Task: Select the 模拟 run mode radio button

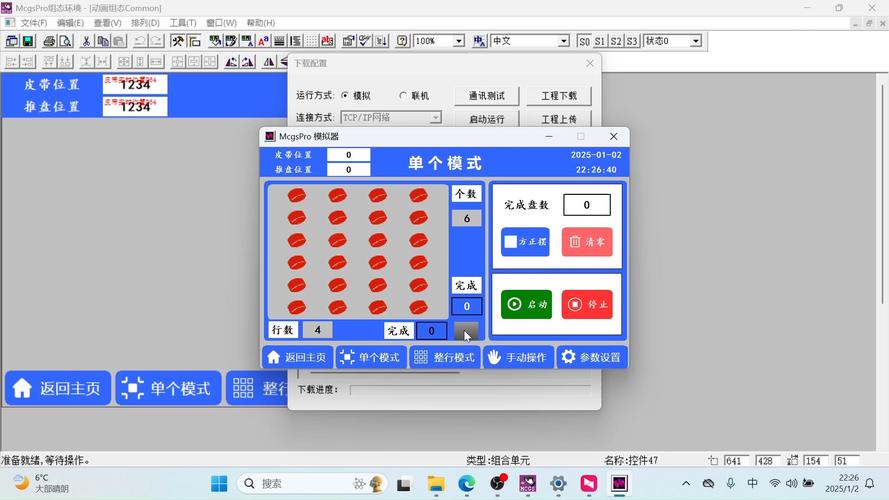Action: click(345, 96)
